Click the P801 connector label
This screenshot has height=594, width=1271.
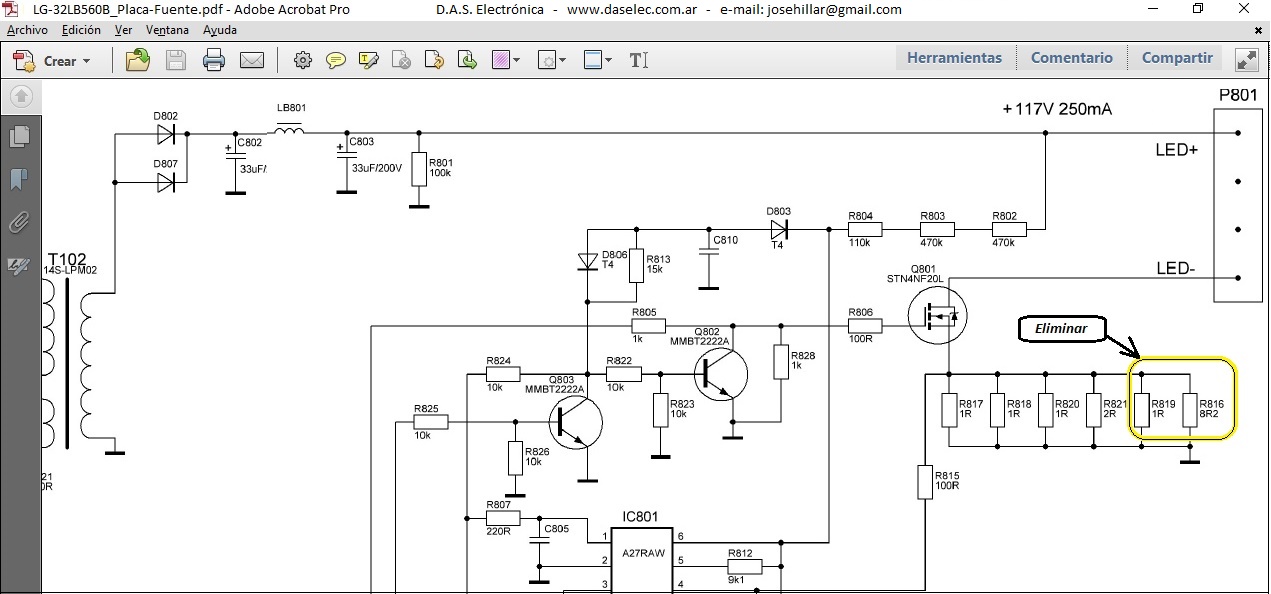[1238, 96]
